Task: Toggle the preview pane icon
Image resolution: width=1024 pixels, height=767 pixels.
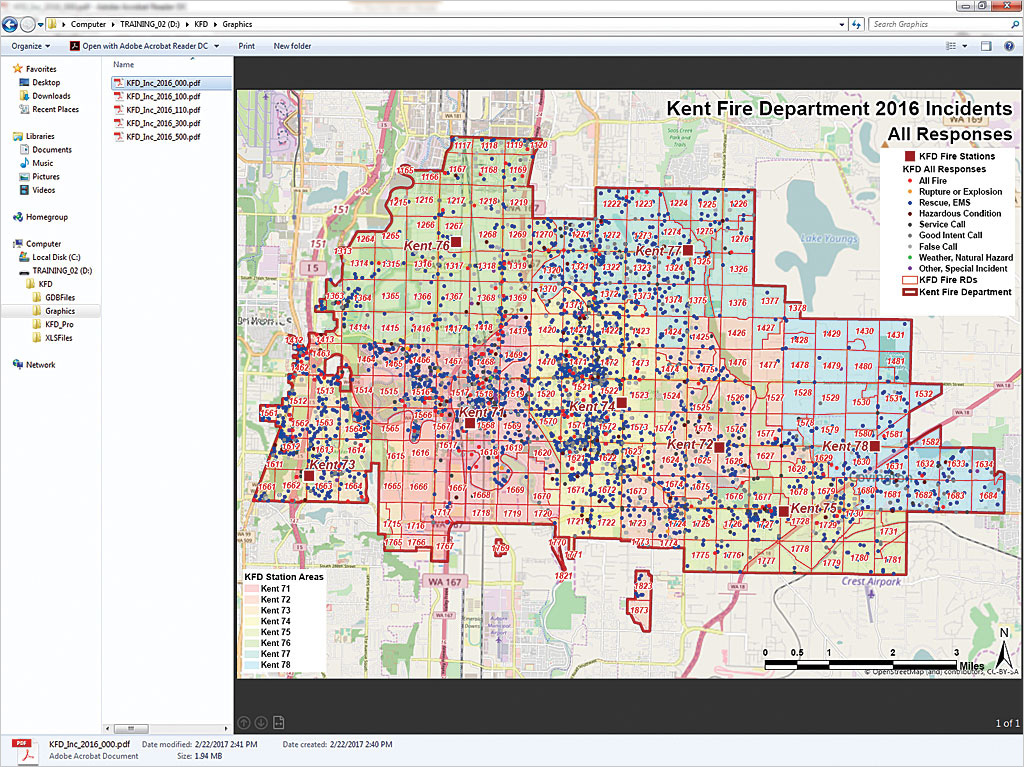Action: point(986,46)
